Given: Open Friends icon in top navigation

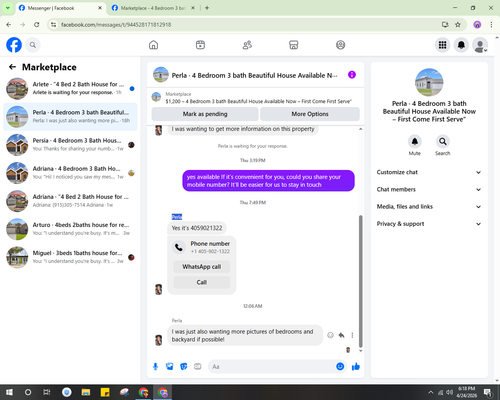Looking at the screenshot, I should tap(247, 45).
